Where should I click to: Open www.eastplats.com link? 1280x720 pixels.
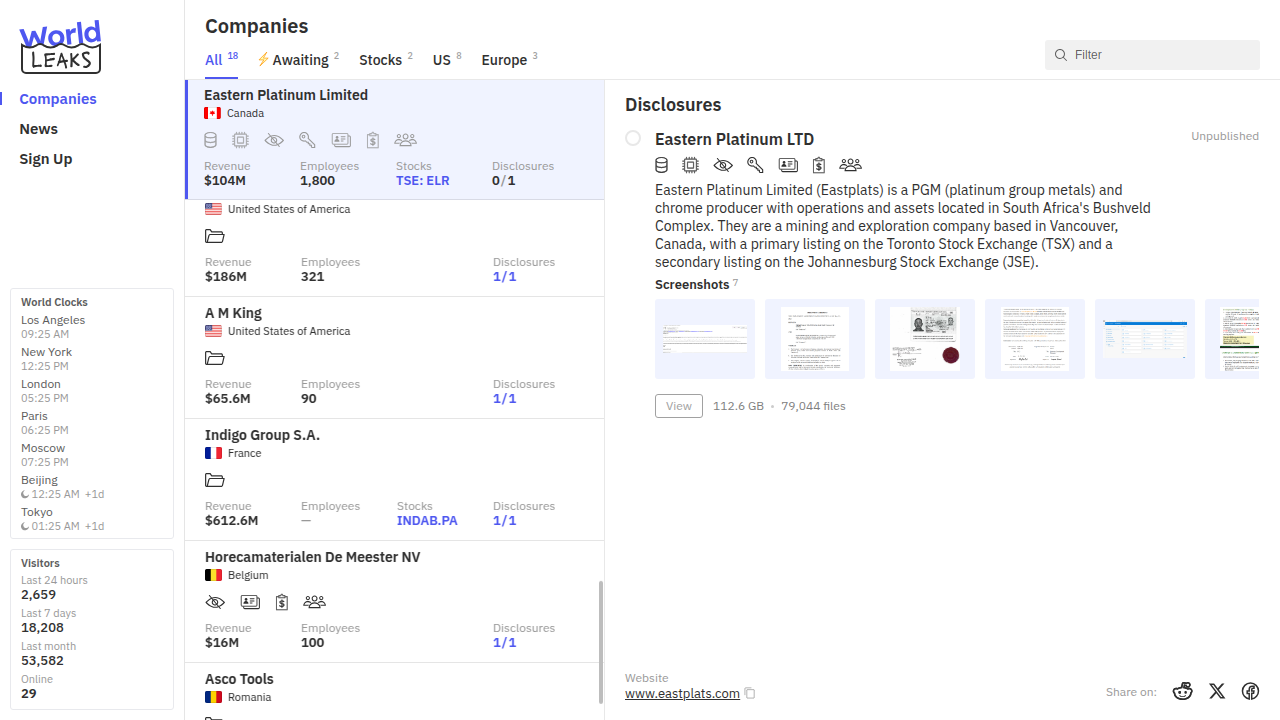[x=682, y=693]
